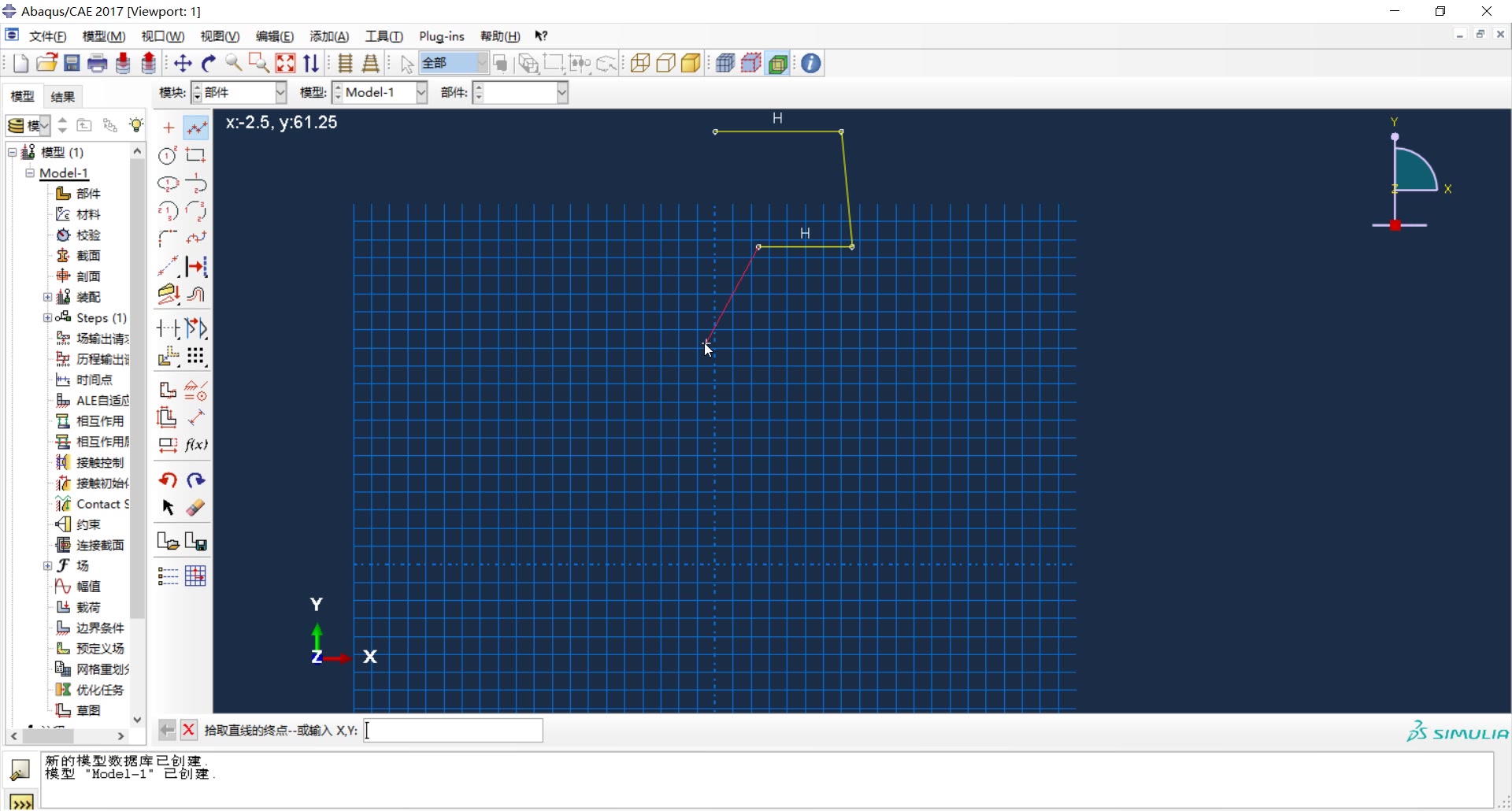Open the 添加 menu
Image resolution: width=1512 pixels, height=811 pixels.
pos(329,36)
